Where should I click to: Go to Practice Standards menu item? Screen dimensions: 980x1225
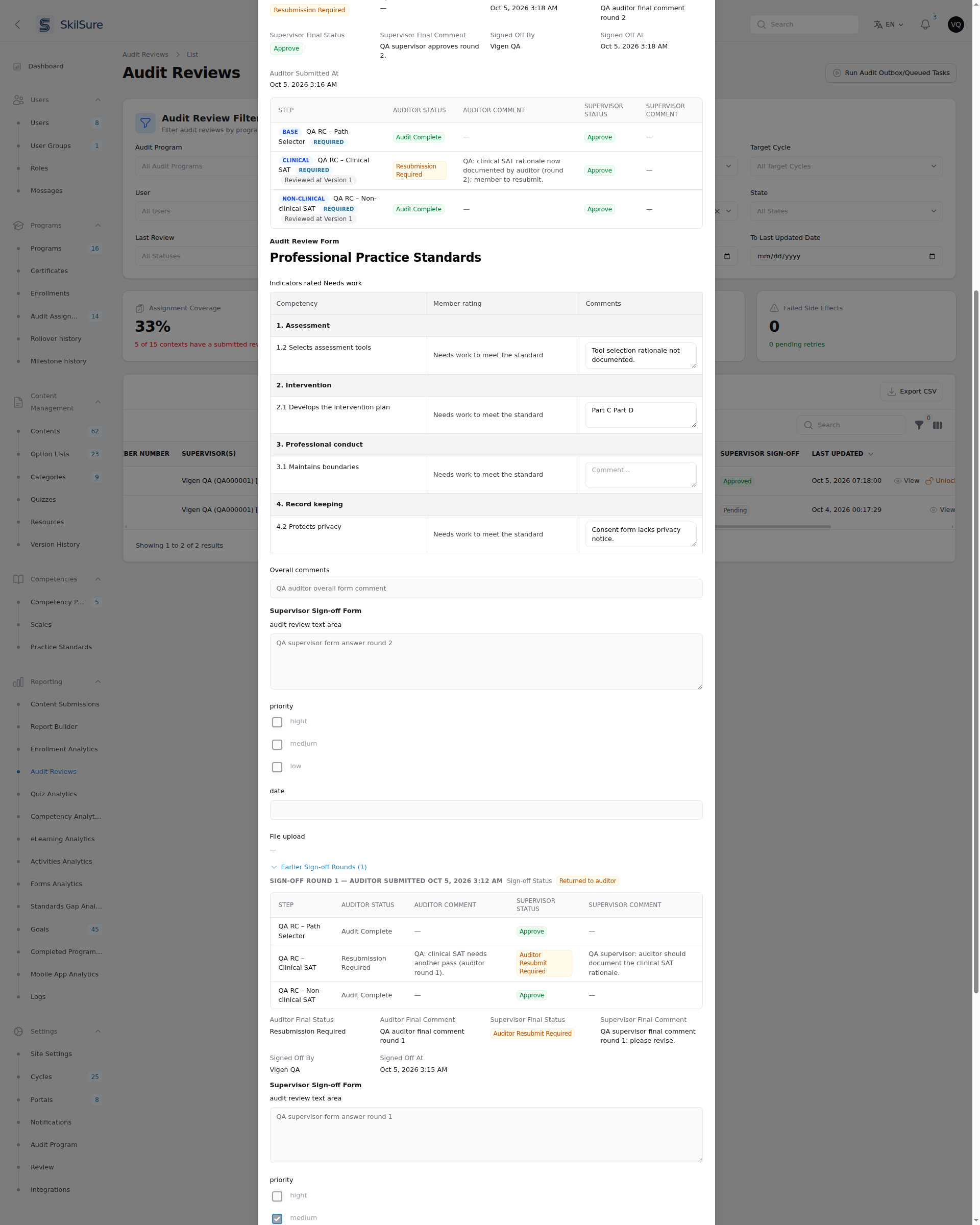coord(61,647)
